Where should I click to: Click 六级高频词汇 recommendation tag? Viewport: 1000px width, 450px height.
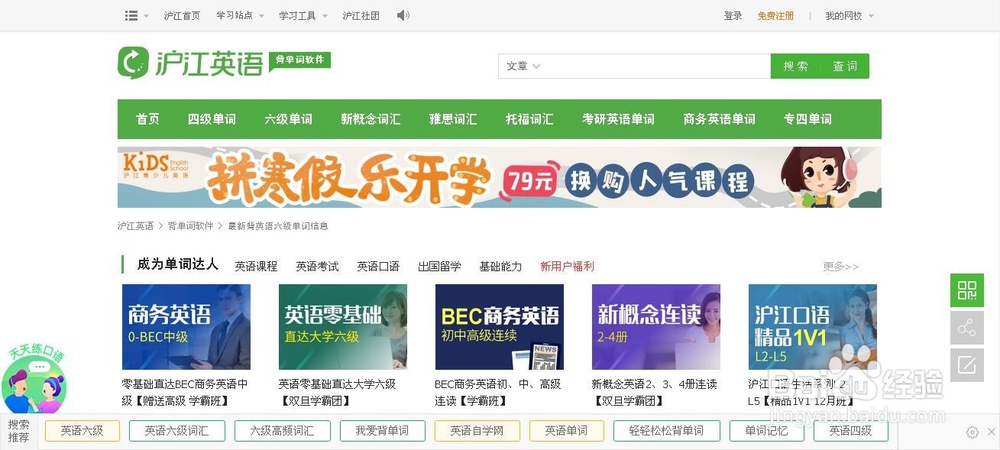point(282,431)
